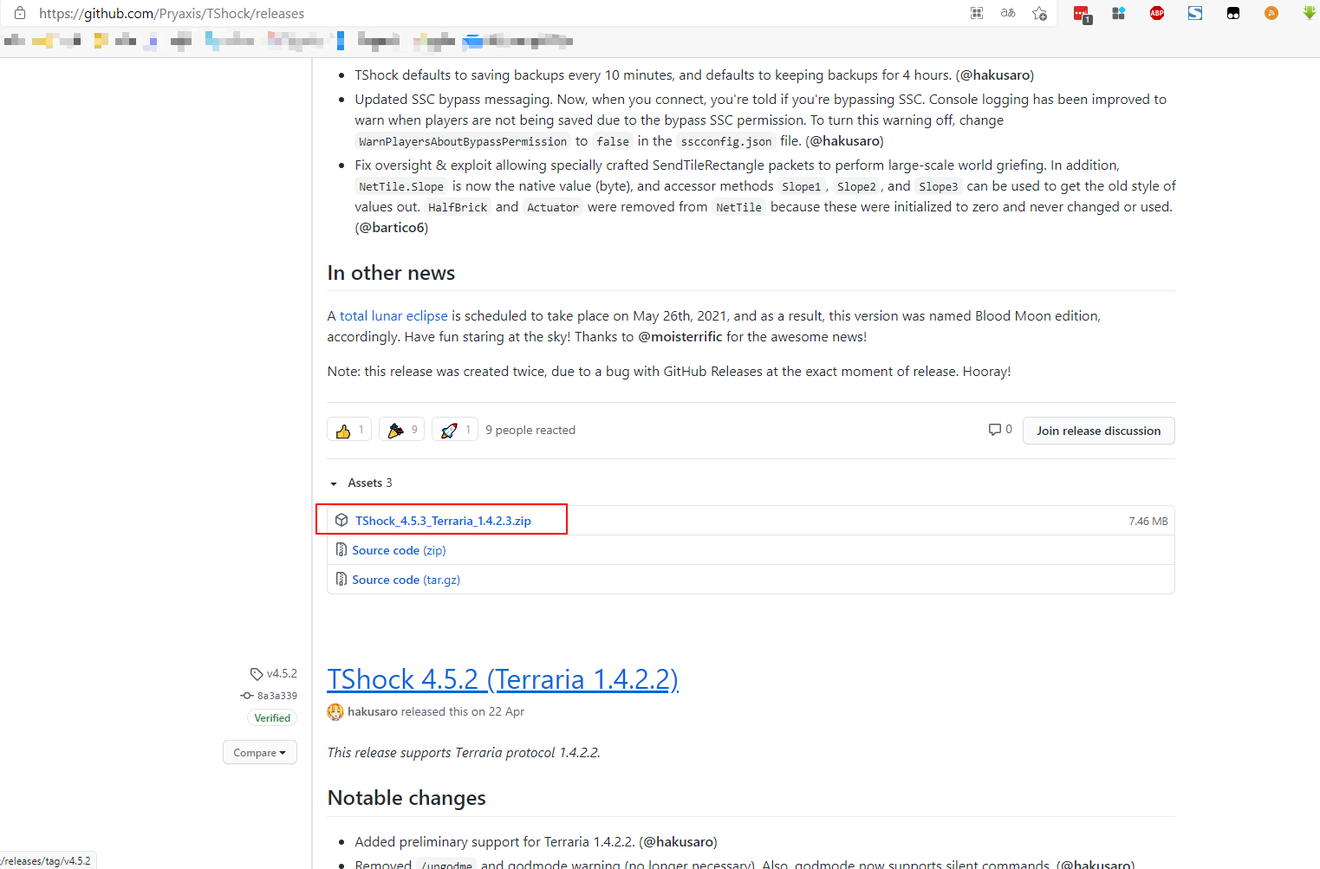Click the green download arrow extension icon
The height and width of the screenshot is (869, 1320).
point(1309,13)
